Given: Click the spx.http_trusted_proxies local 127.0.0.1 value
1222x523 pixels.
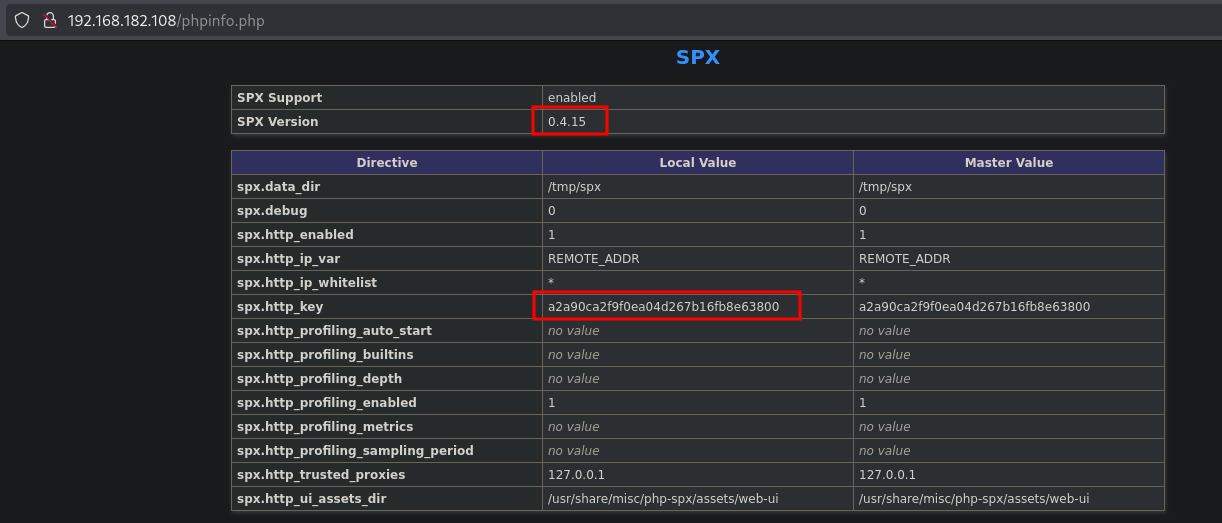Looking at the screenshot, I should [x=576, y=475].
